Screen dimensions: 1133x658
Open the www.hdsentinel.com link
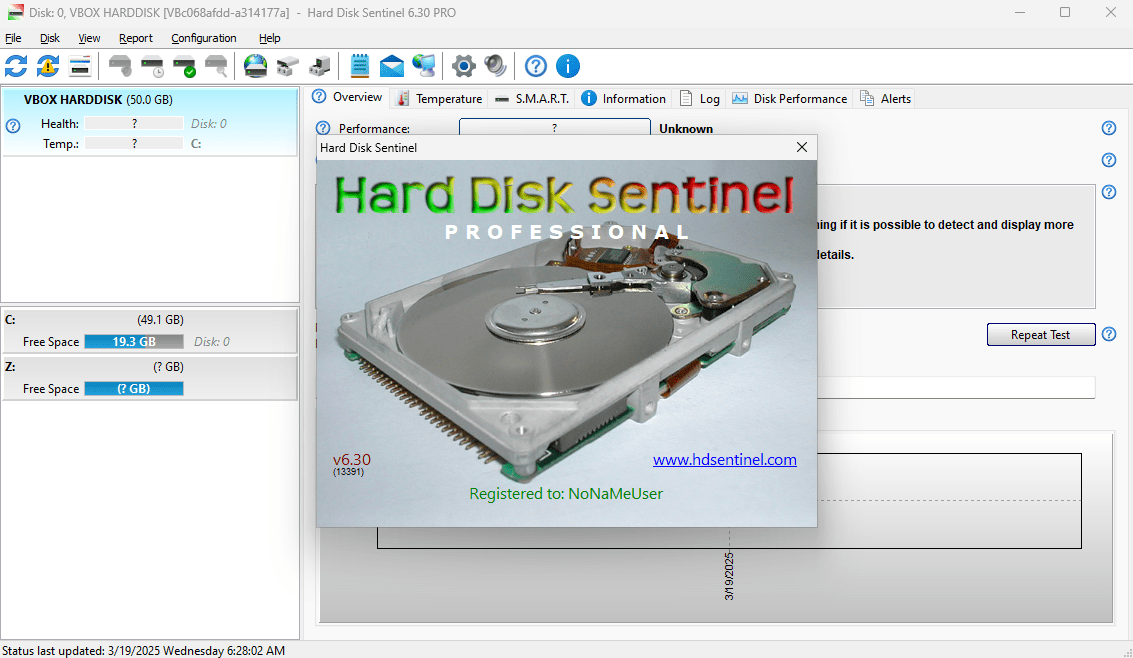click(x=725, y=459)
